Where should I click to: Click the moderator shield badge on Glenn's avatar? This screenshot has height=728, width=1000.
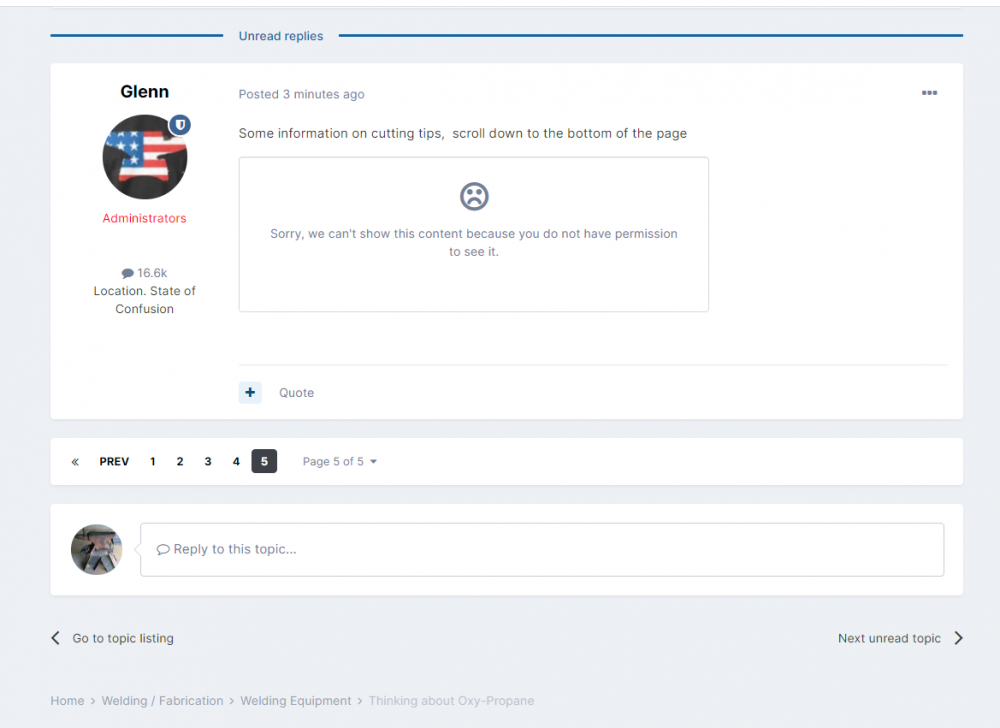[x=180, y=124]
